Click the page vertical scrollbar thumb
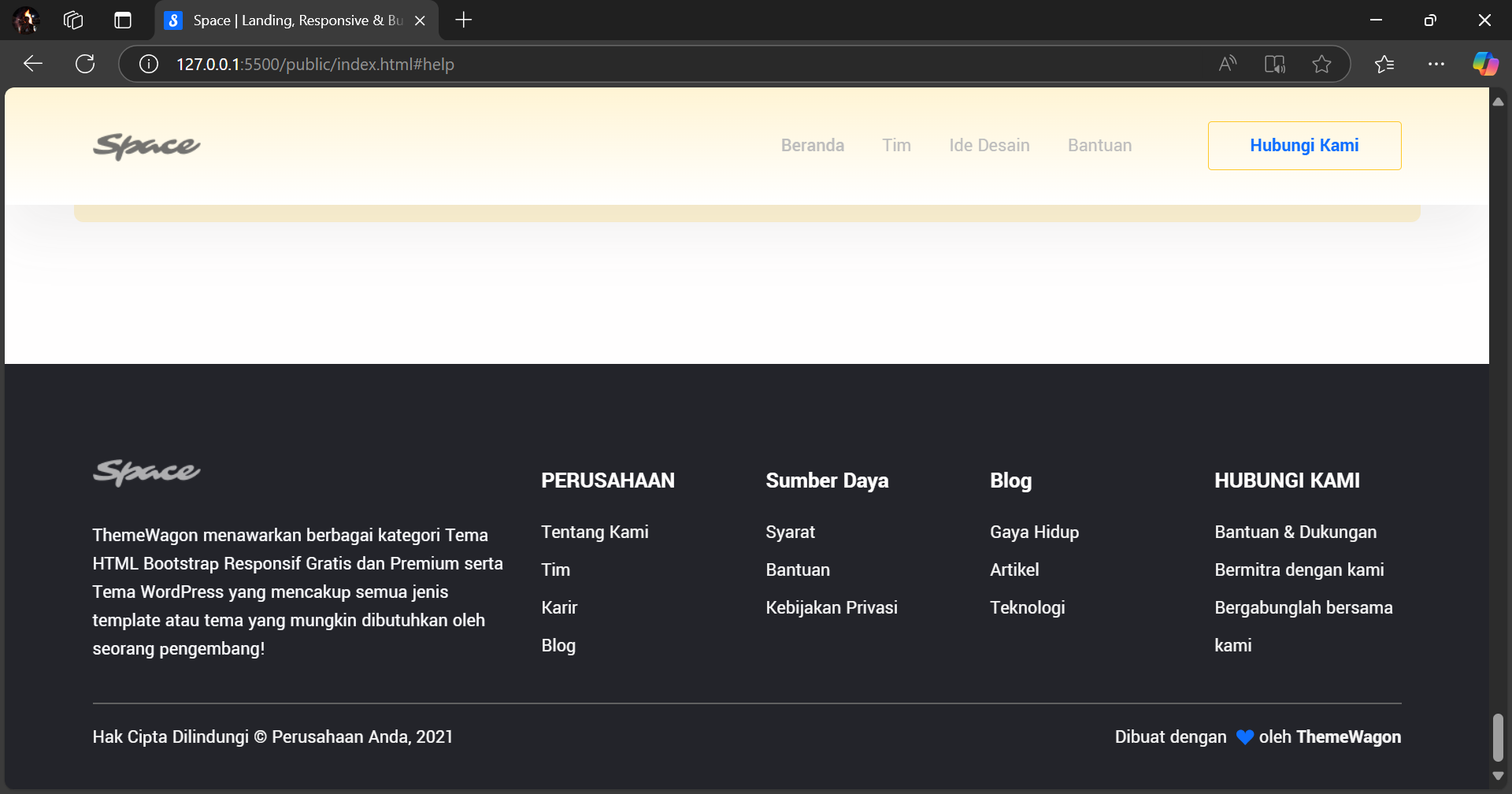 pos(1498,736)
